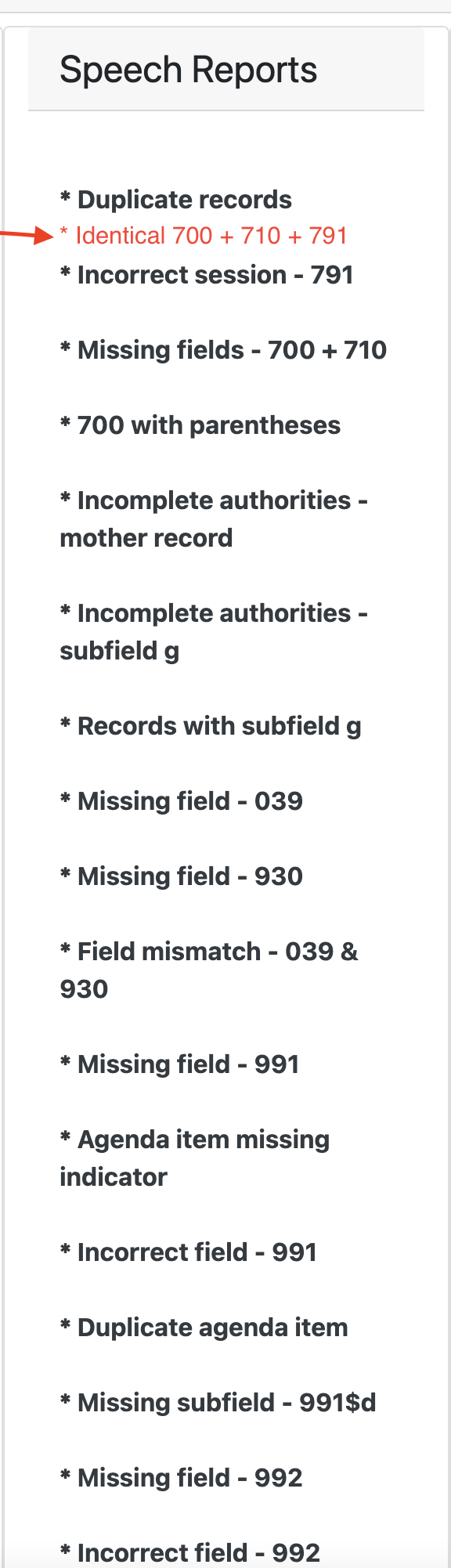Open the Incorrect session - 791 report
The image size is (451, 1568).
pos(207,275)
